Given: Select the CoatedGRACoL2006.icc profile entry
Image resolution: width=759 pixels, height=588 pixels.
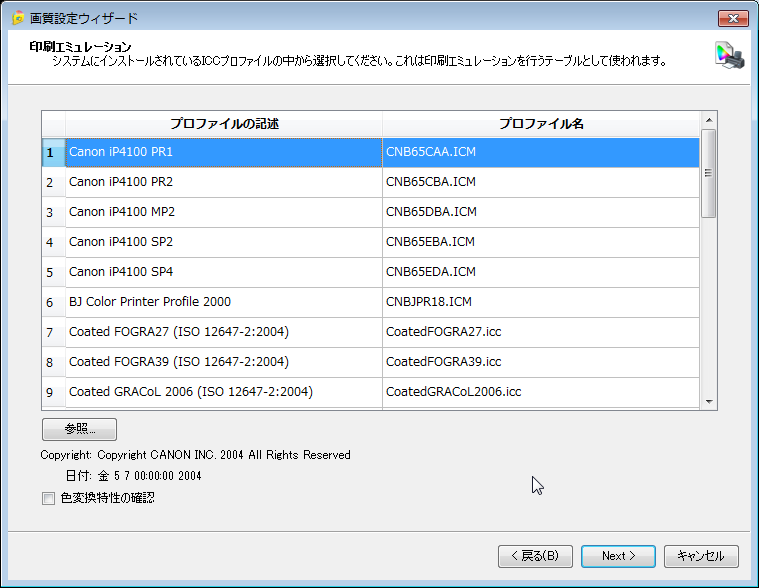Looking at the screenshot, I should [540, 392].
